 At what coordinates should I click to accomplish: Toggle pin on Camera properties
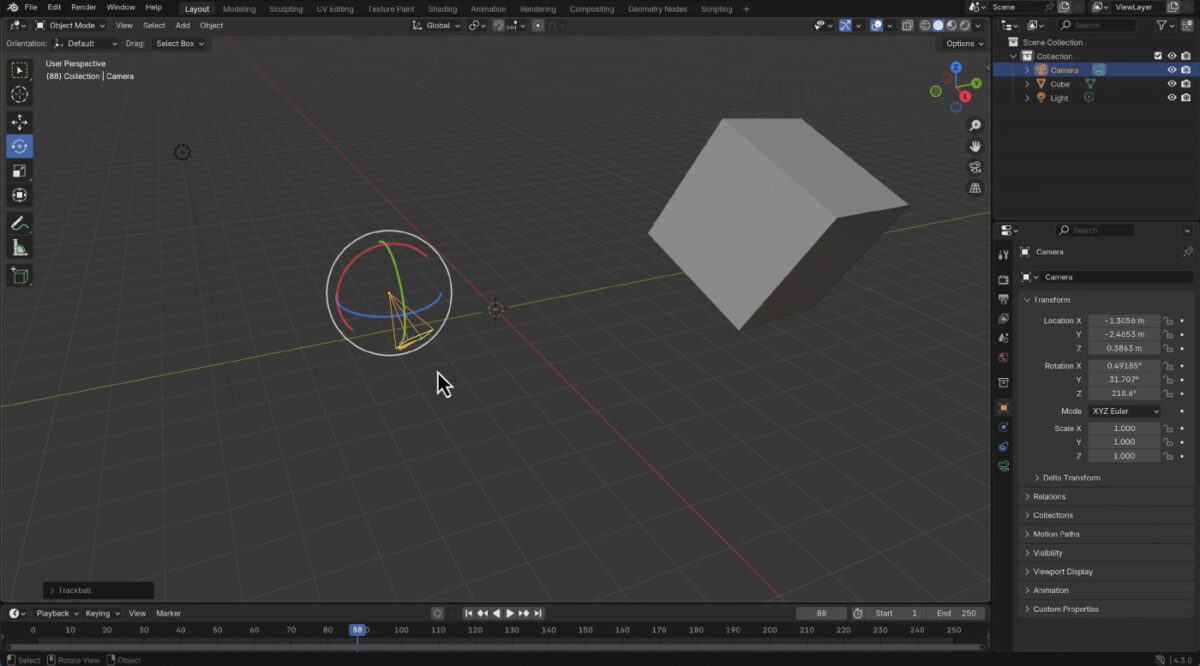tap(1187, 252)
